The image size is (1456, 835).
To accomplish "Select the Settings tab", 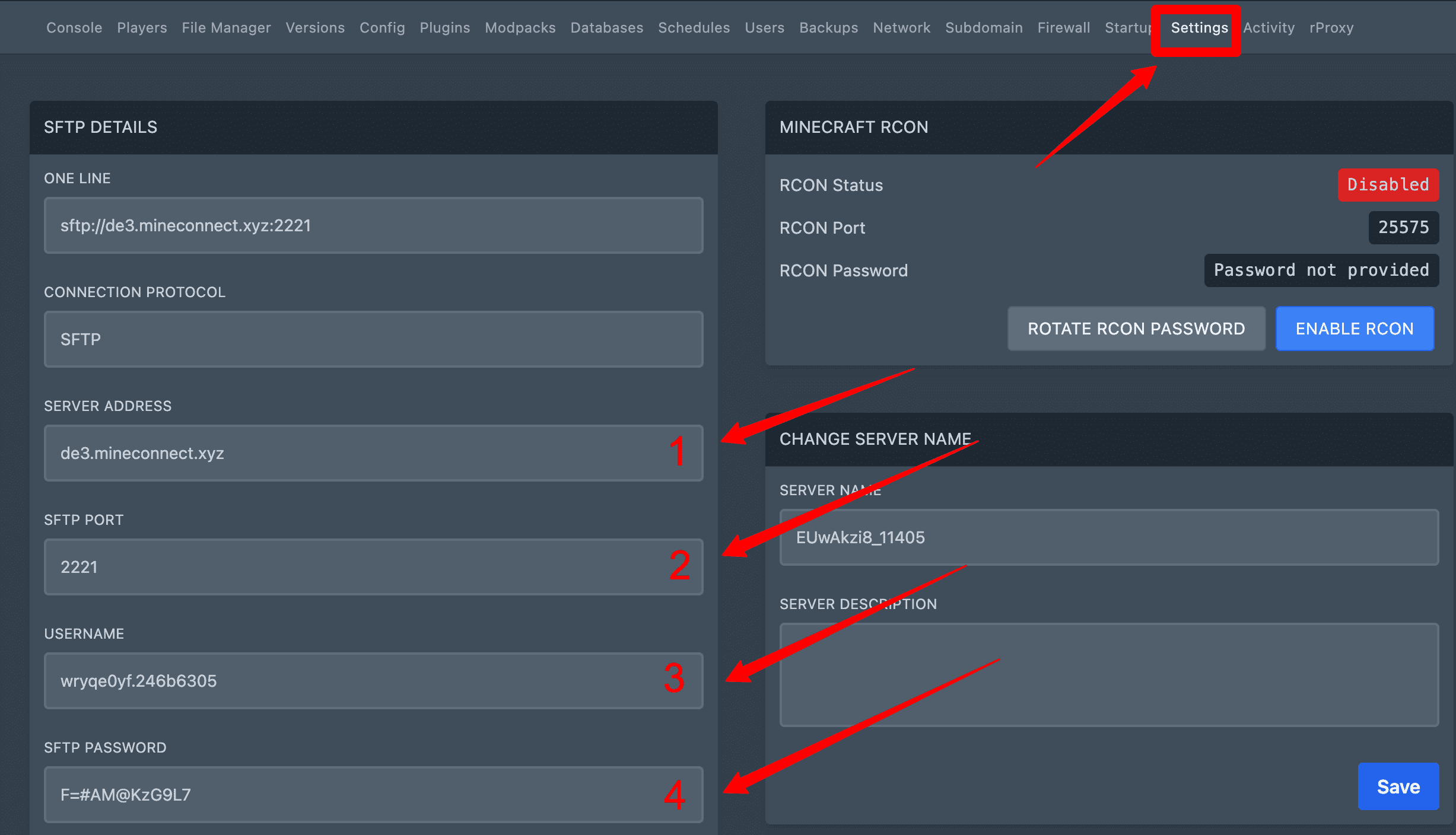I will pyautogui.click(x=1200, y=28).
